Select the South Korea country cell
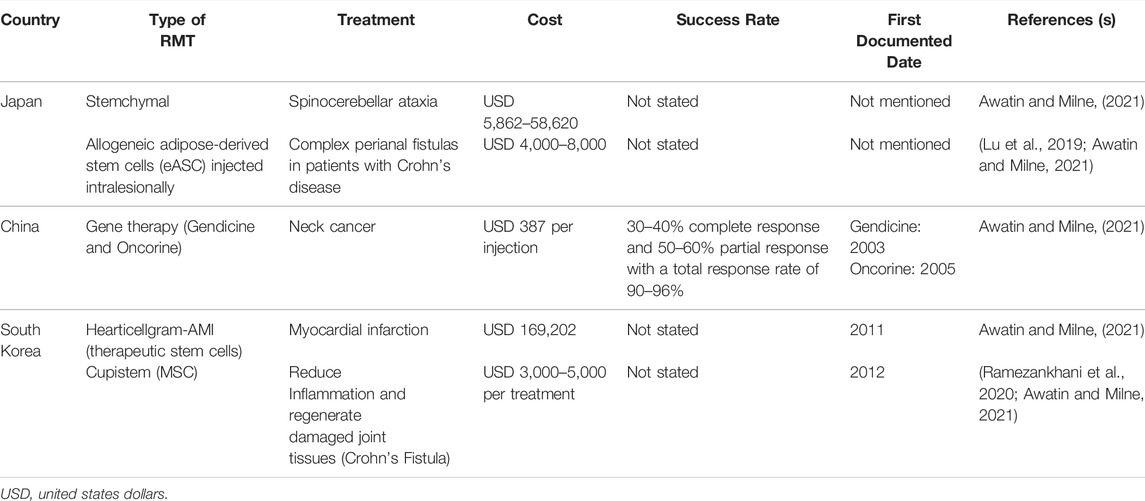Viewport: 1145px width, 501px height. click(x=20, y=341)
